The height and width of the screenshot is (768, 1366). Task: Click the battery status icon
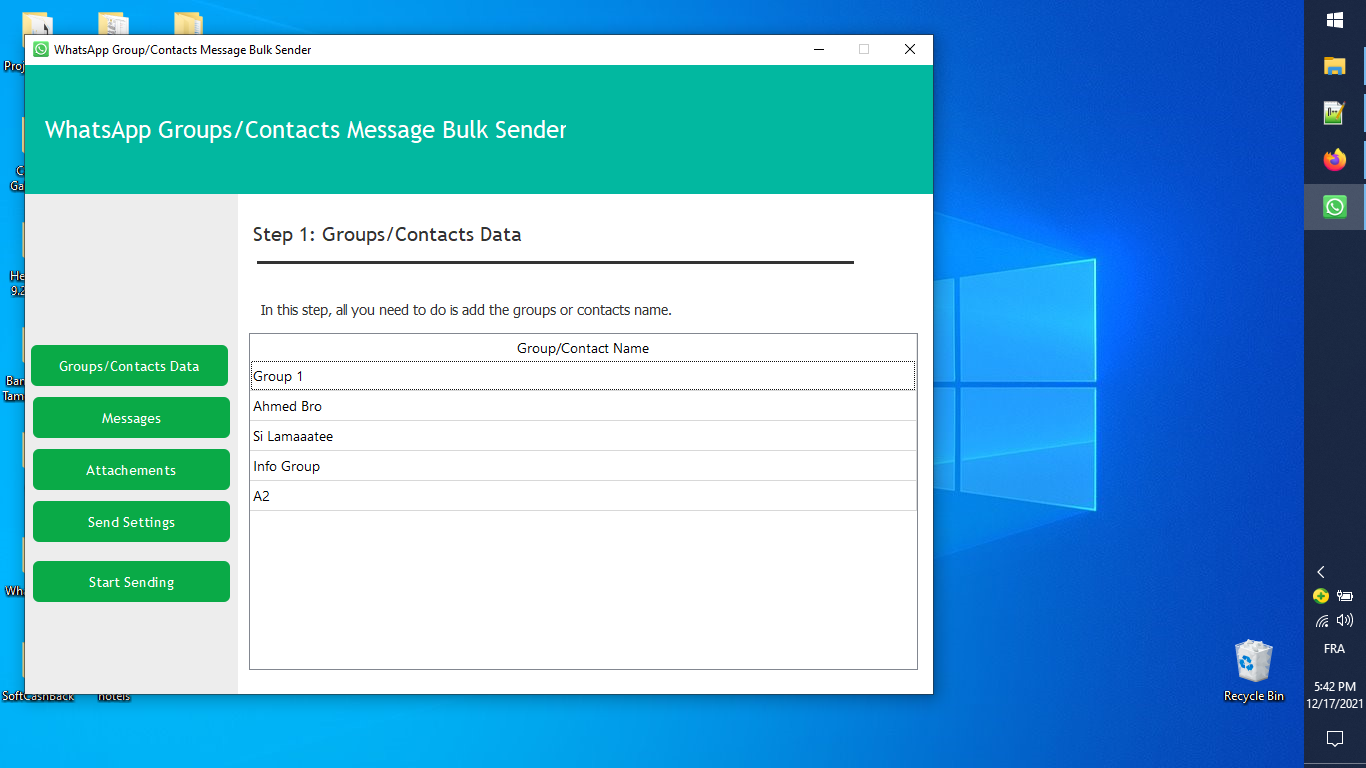tap(1345, 596)
